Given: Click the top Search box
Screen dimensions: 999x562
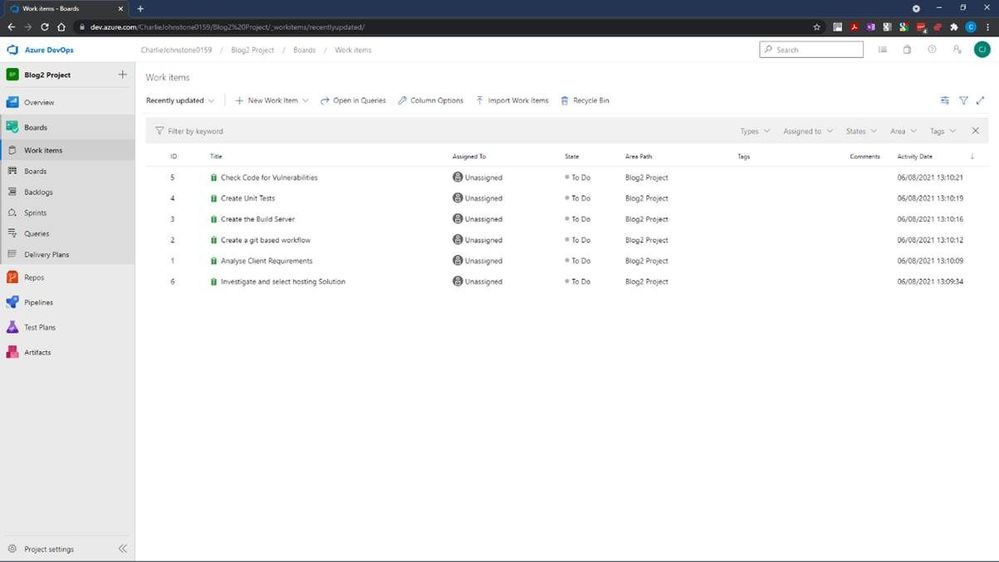Looking at the screenshot, I should point(811,50).
